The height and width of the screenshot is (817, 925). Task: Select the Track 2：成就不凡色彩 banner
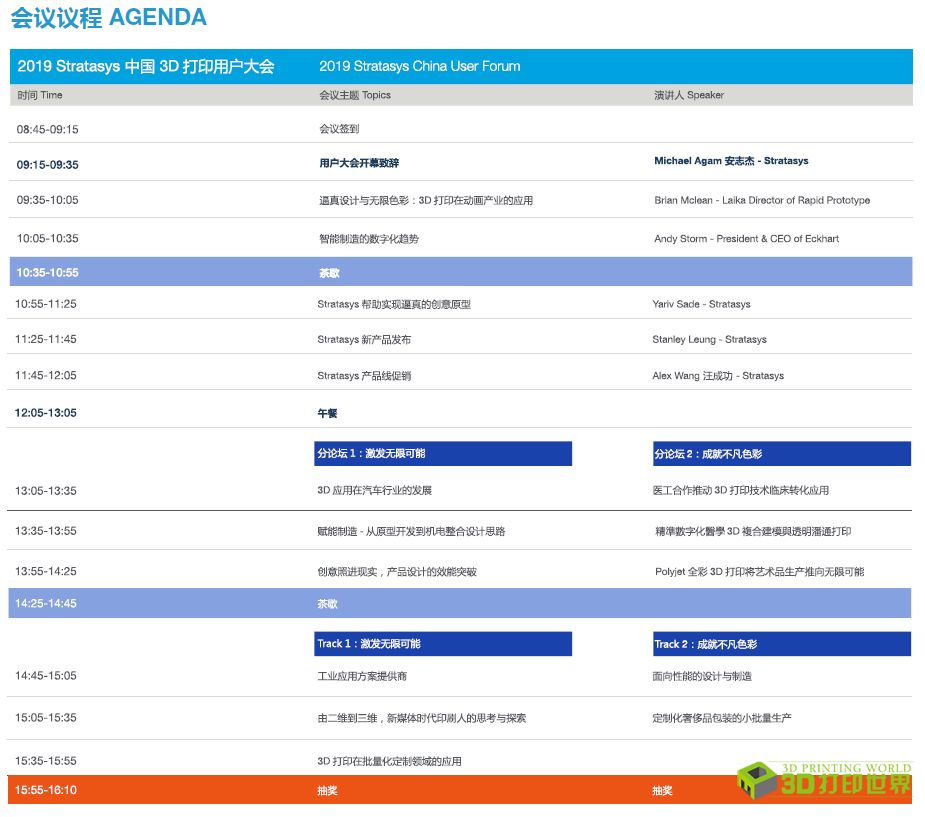(x=782, y=644)
